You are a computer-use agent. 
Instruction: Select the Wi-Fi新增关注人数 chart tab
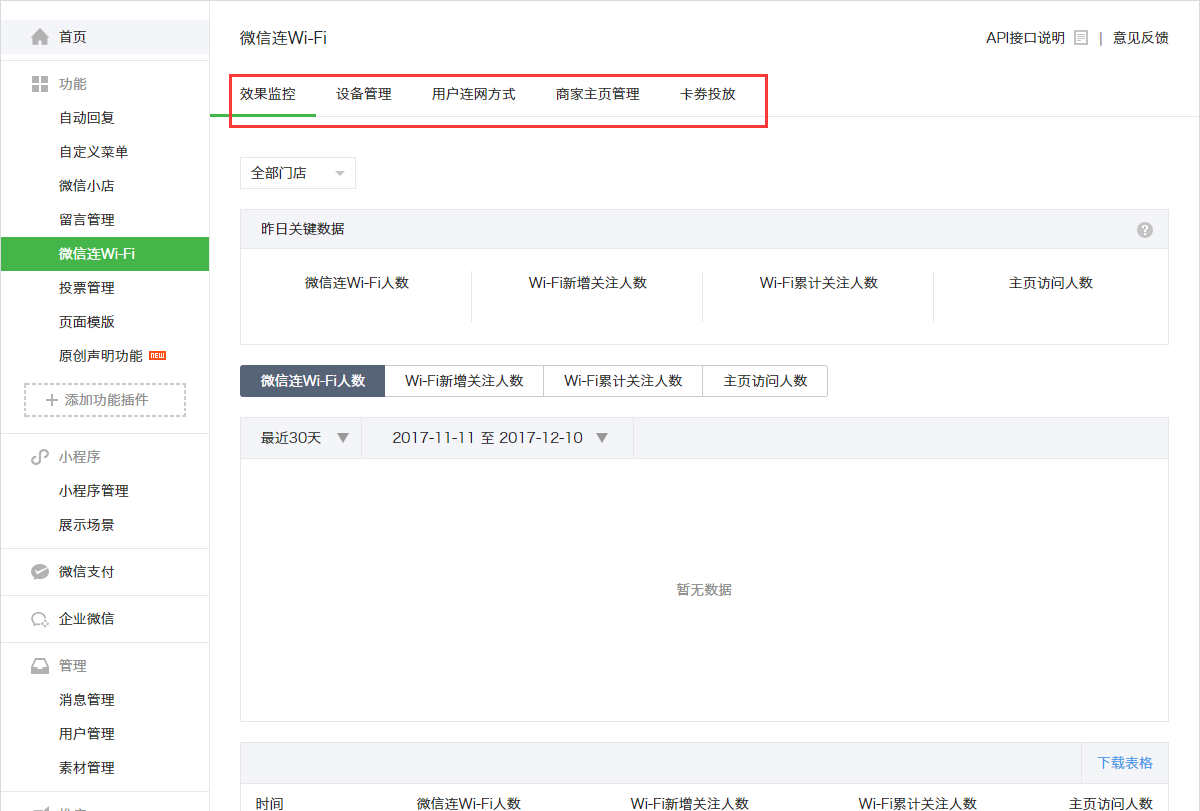coord(464,381)
